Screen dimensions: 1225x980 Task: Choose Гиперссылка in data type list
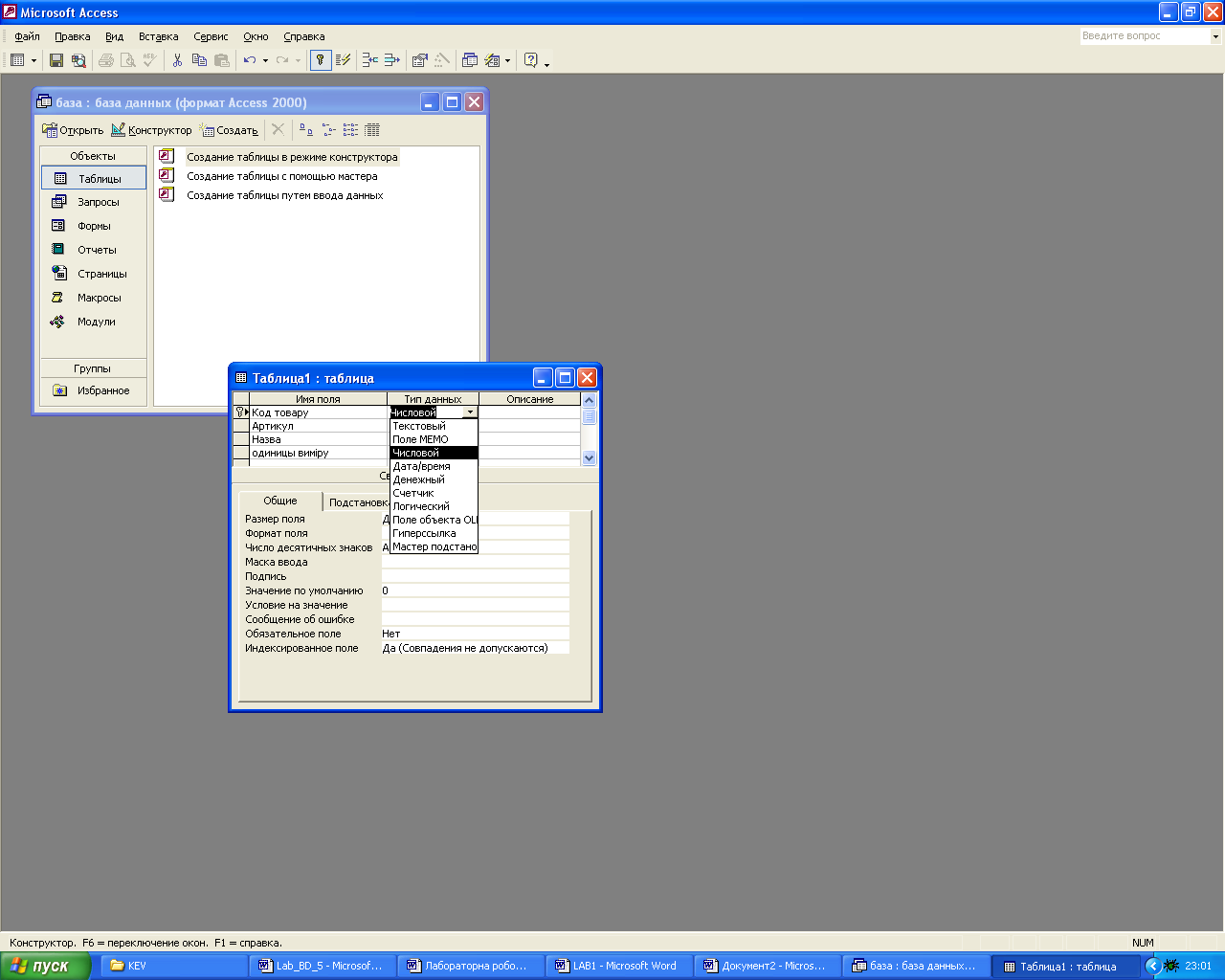coord(434,533)
